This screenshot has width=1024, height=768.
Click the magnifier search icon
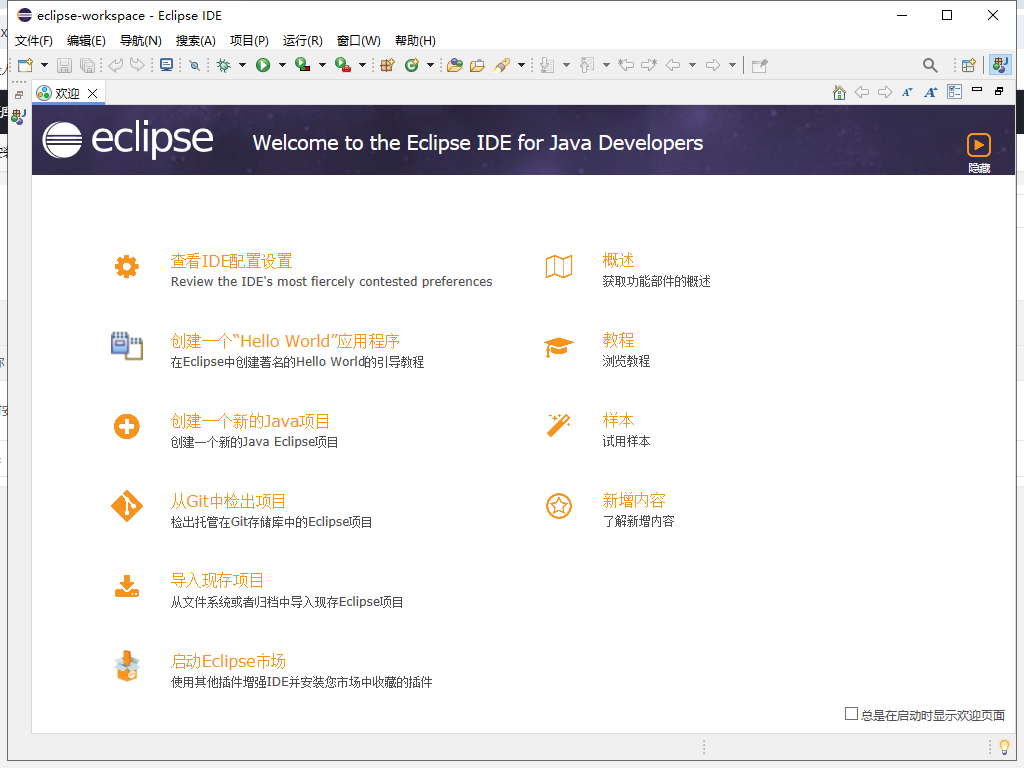click(930, 65)
